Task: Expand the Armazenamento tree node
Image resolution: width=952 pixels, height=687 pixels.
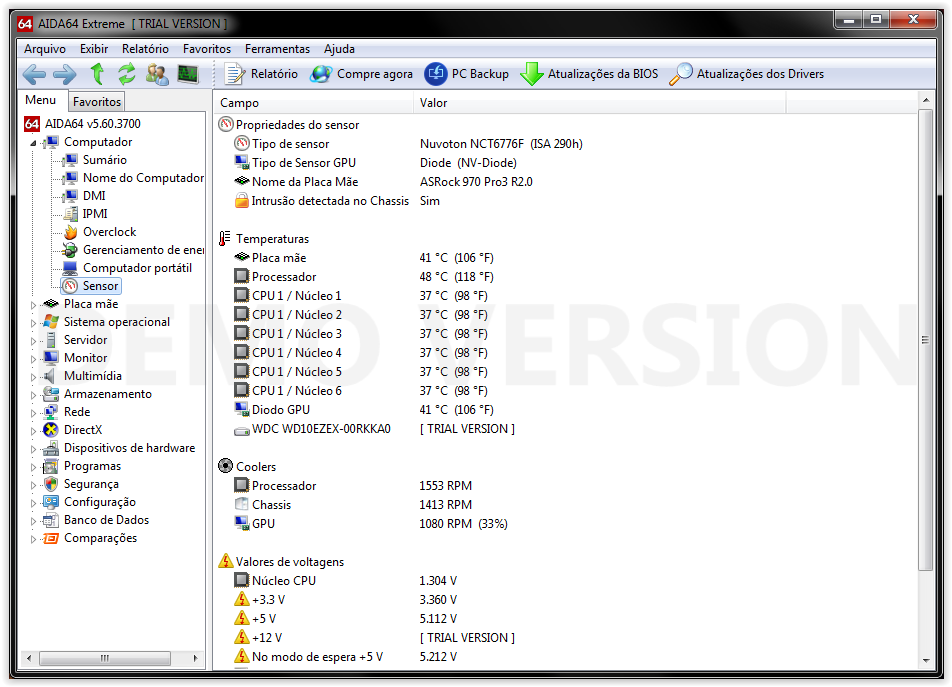Action: pos(33,394)
